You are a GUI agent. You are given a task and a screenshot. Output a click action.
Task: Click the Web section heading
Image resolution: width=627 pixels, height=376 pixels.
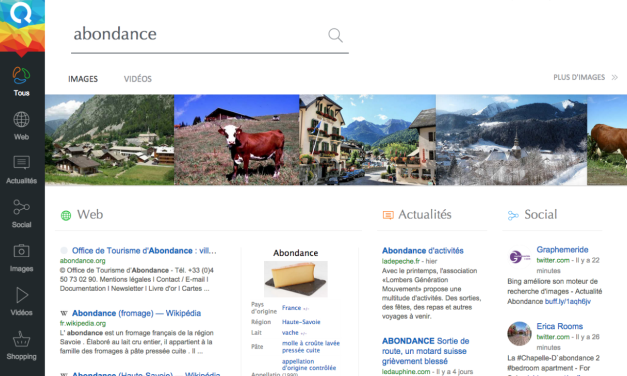[90, 214]
